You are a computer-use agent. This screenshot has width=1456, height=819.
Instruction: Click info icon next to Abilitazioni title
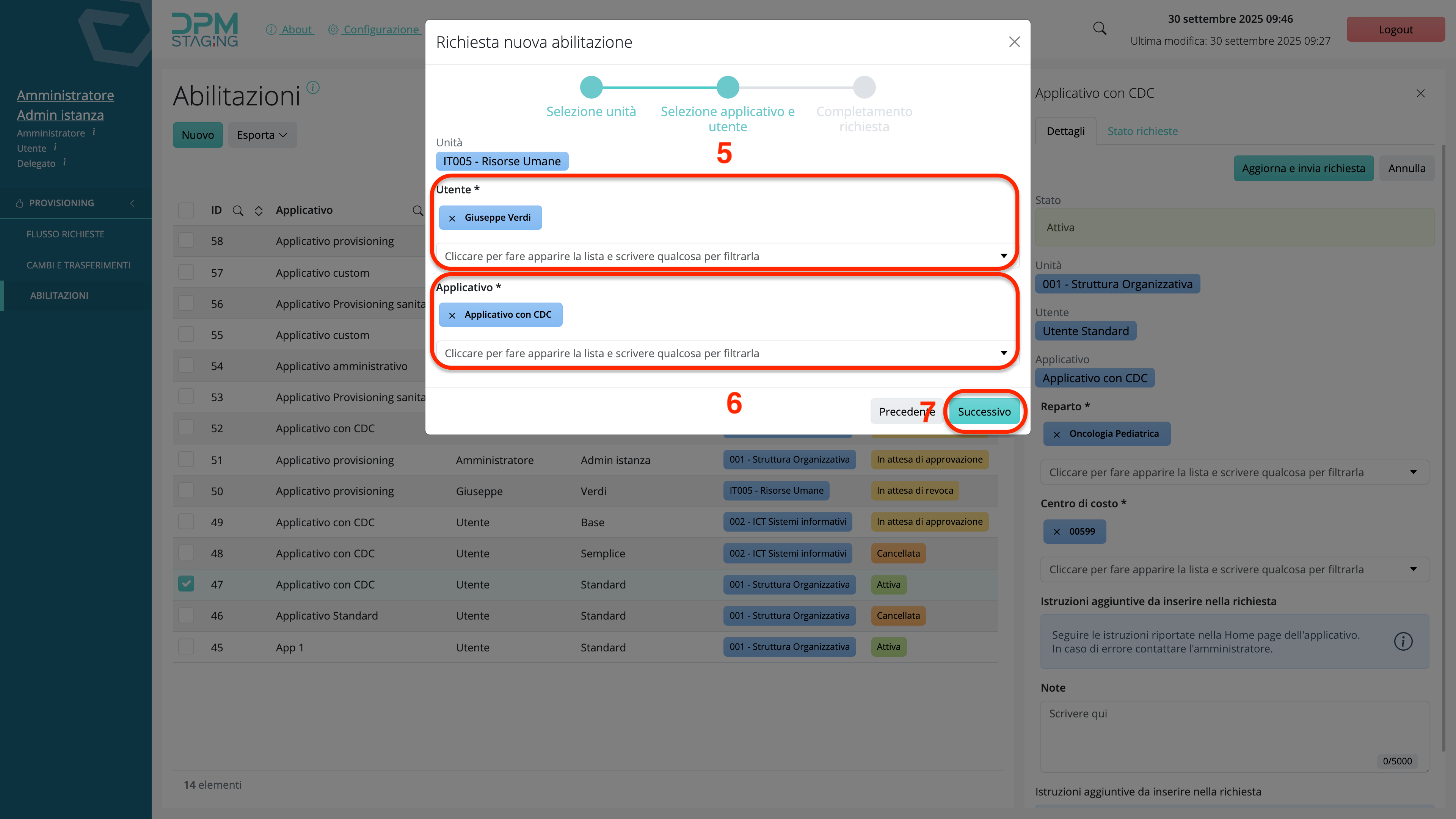pos(312,88)
